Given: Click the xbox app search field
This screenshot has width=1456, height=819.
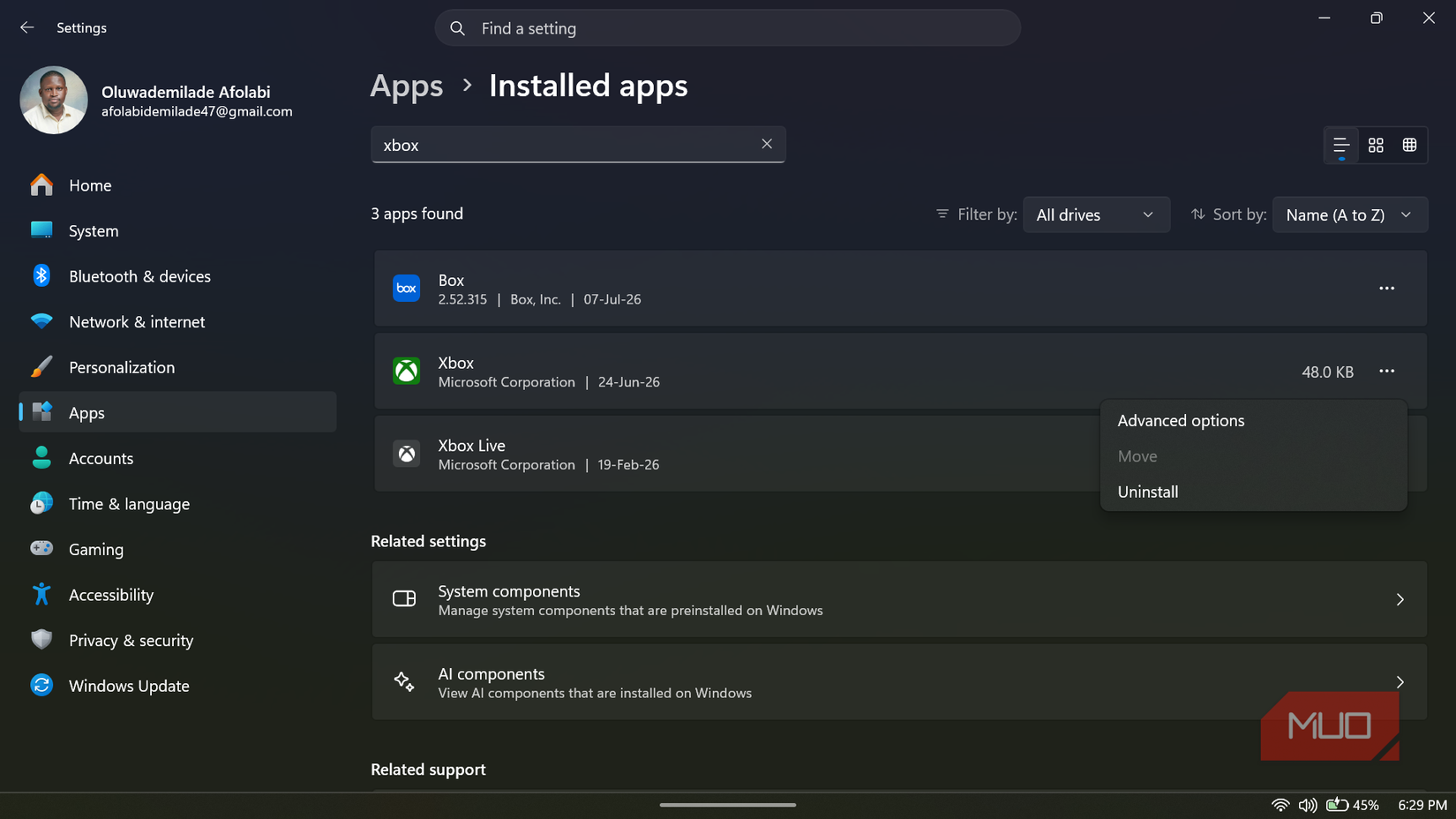Looking at the screenshot, I should tap(578, 145).
